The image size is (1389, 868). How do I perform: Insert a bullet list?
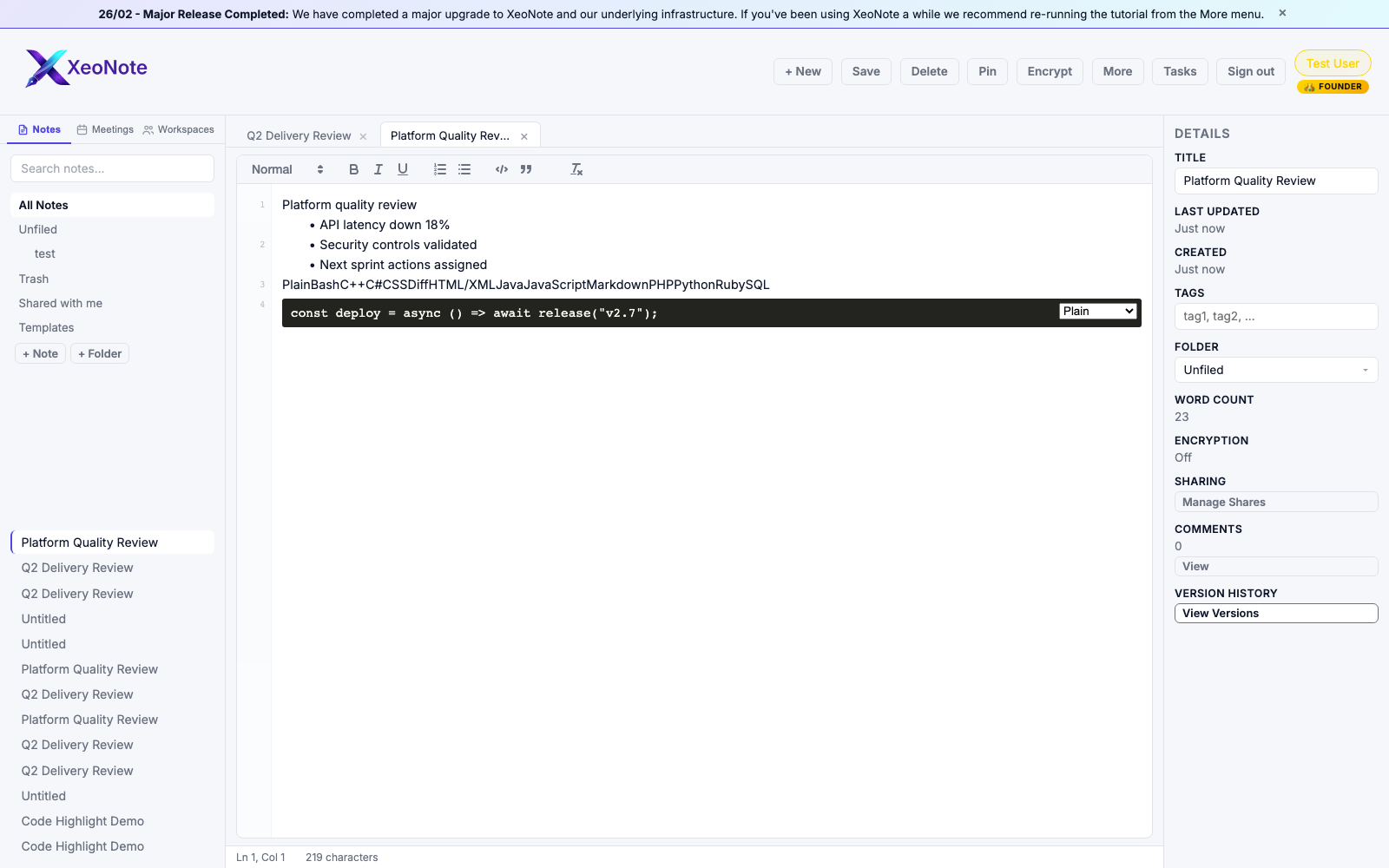[464, 169]
